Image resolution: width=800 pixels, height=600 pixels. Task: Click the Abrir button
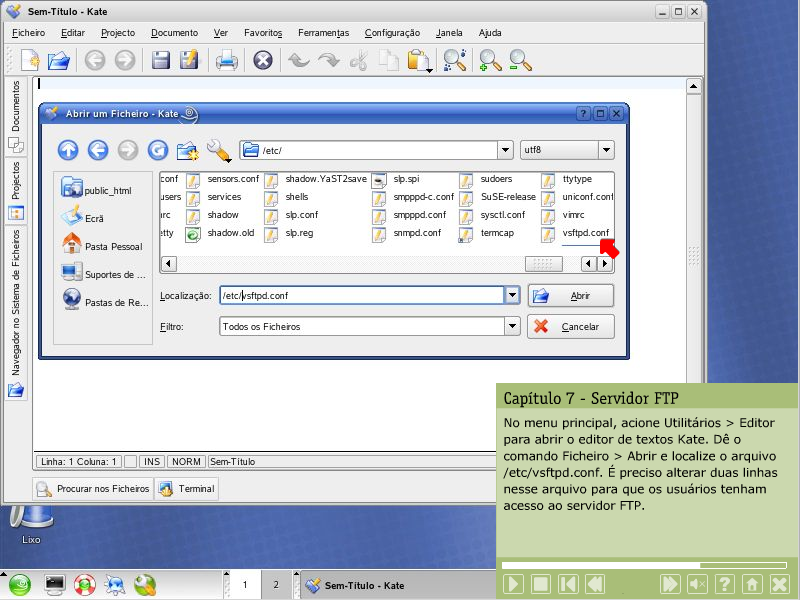(570, 296)
